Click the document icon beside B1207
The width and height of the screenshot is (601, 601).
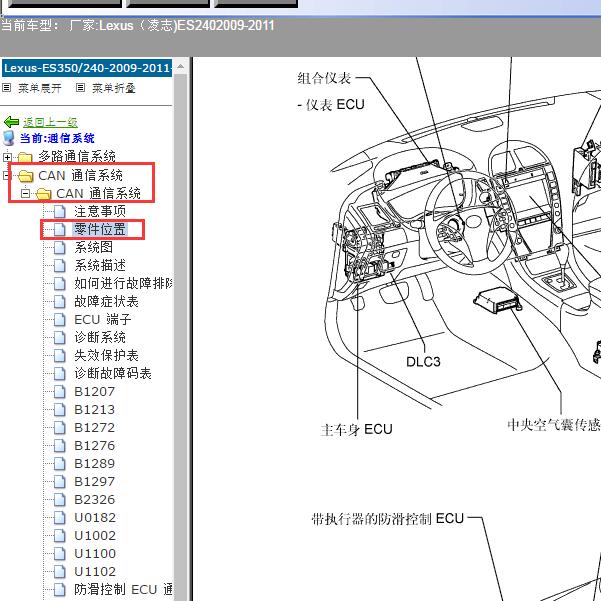pyautogui.click(x=59, y=391)
